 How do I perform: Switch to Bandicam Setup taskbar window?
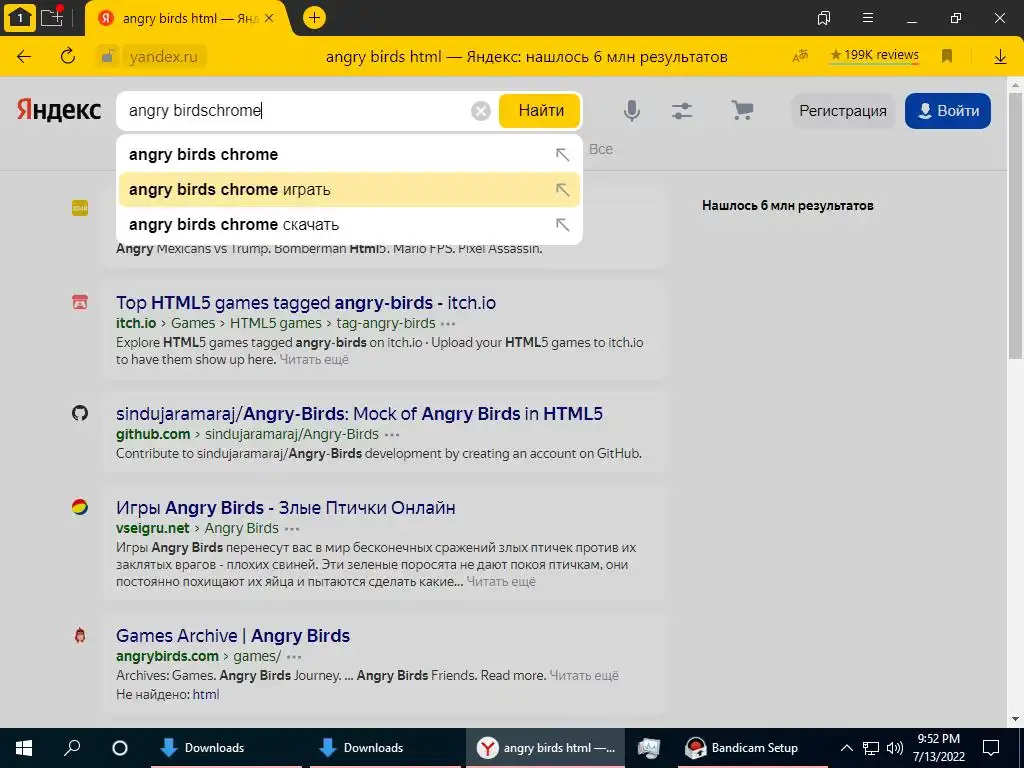[752, 748]
